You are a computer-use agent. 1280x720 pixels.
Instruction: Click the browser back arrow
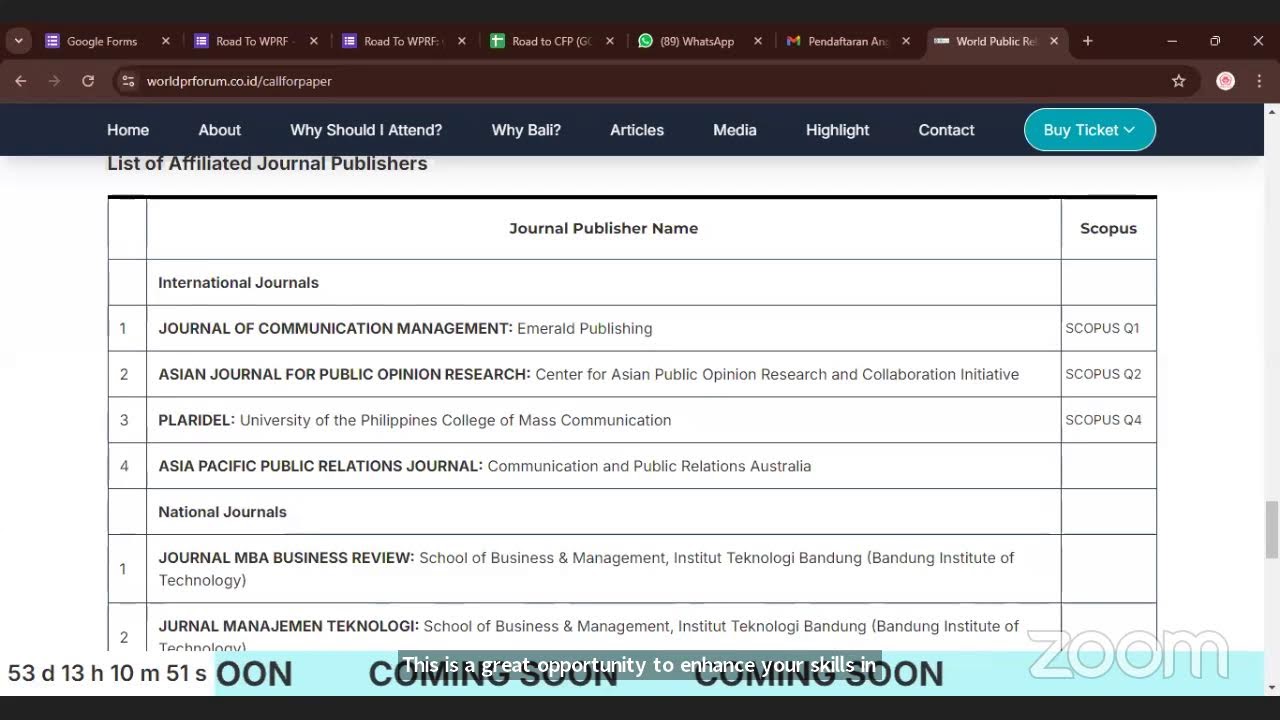21,81
